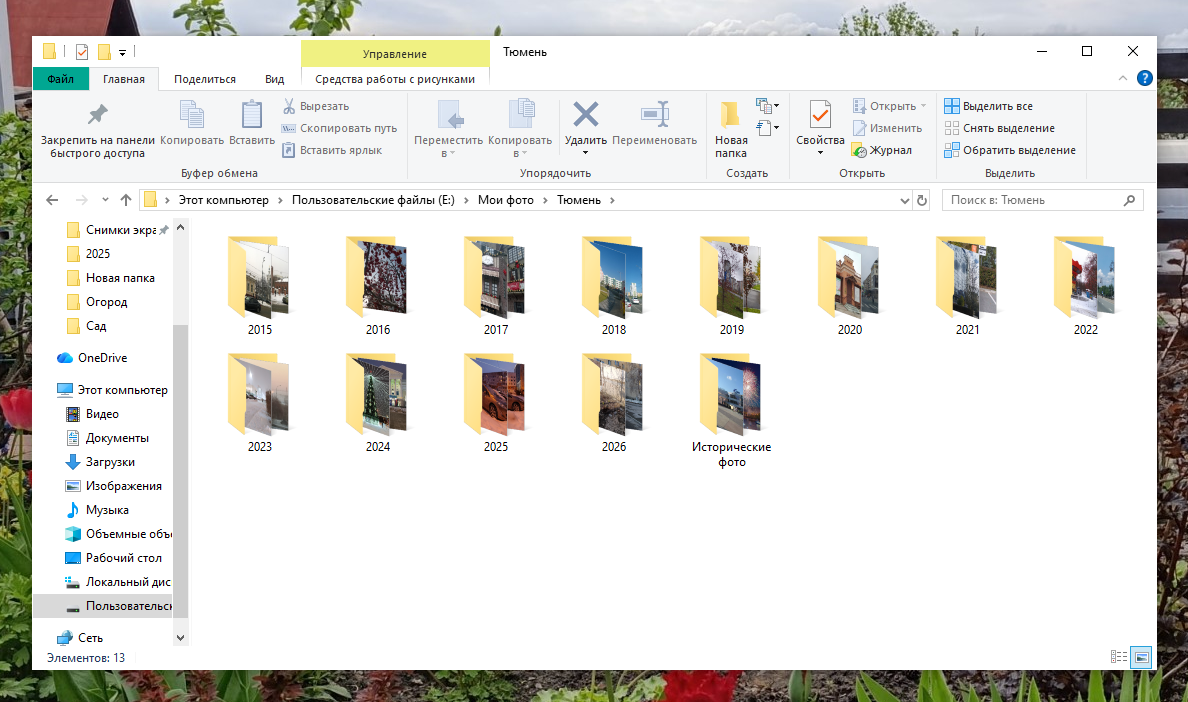Click navigation pane scrollbar down arrow
The height and width of the screenshot is (702, 1188).
coord(180,638)
